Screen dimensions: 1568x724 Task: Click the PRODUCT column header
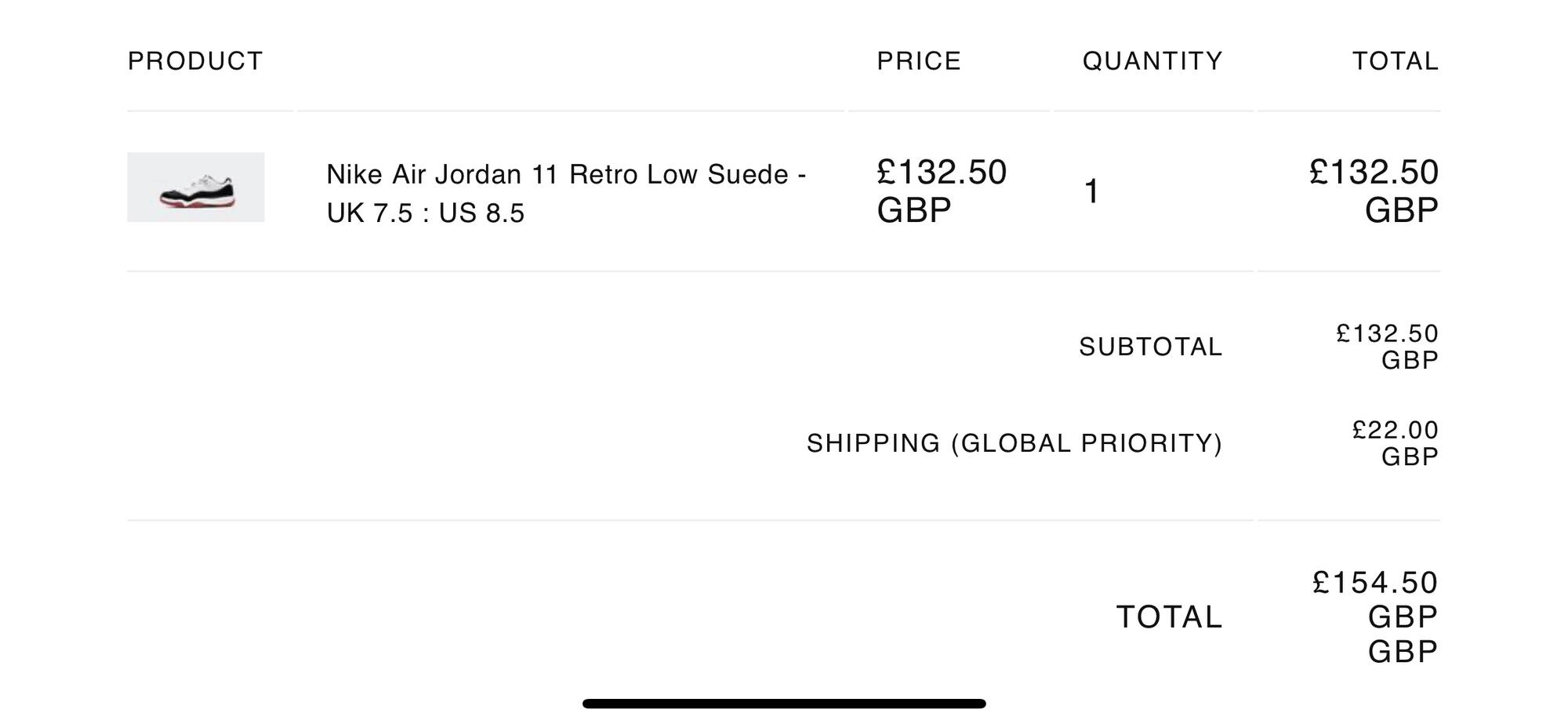195,61
